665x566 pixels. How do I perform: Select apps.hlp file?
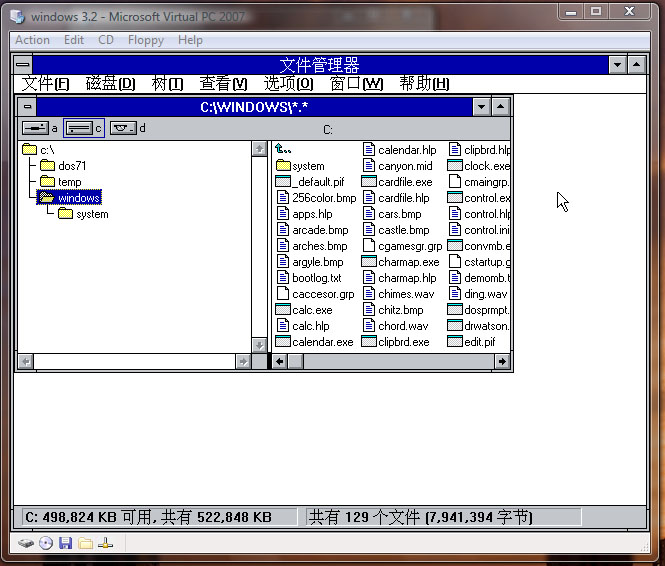pos(305,214)
